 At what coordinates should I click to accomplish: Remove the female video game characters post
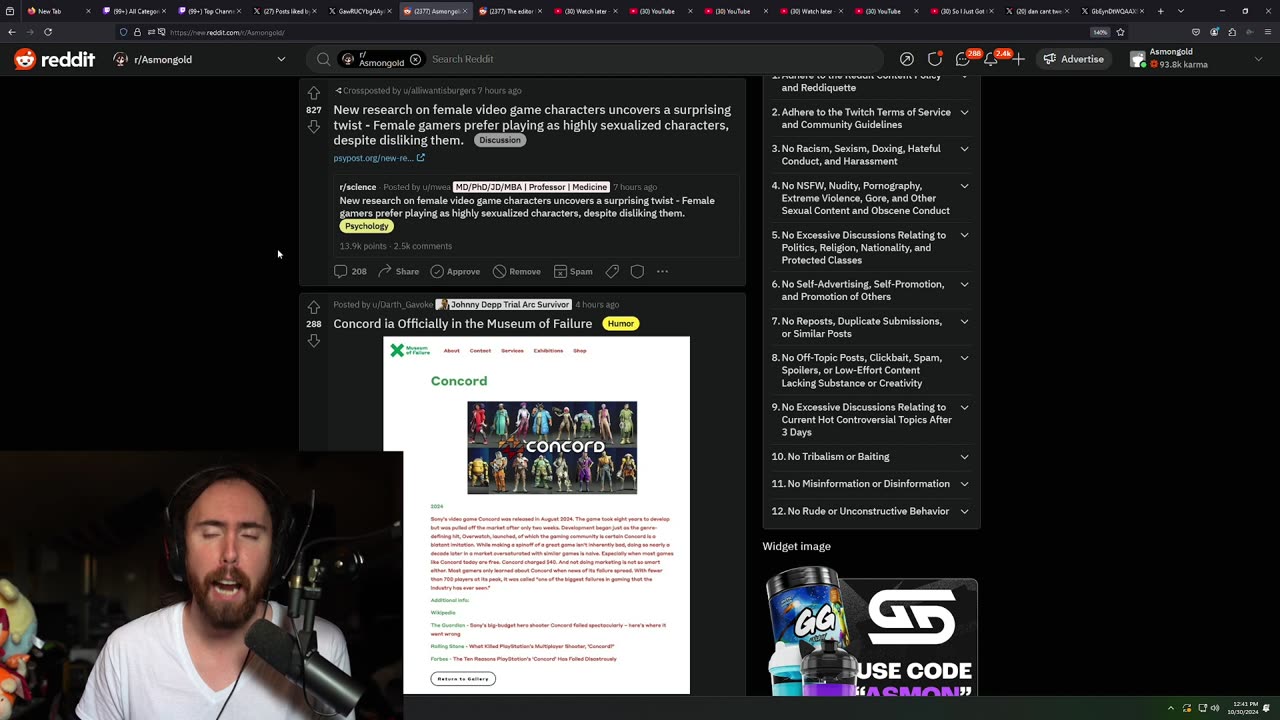(516, 271)
